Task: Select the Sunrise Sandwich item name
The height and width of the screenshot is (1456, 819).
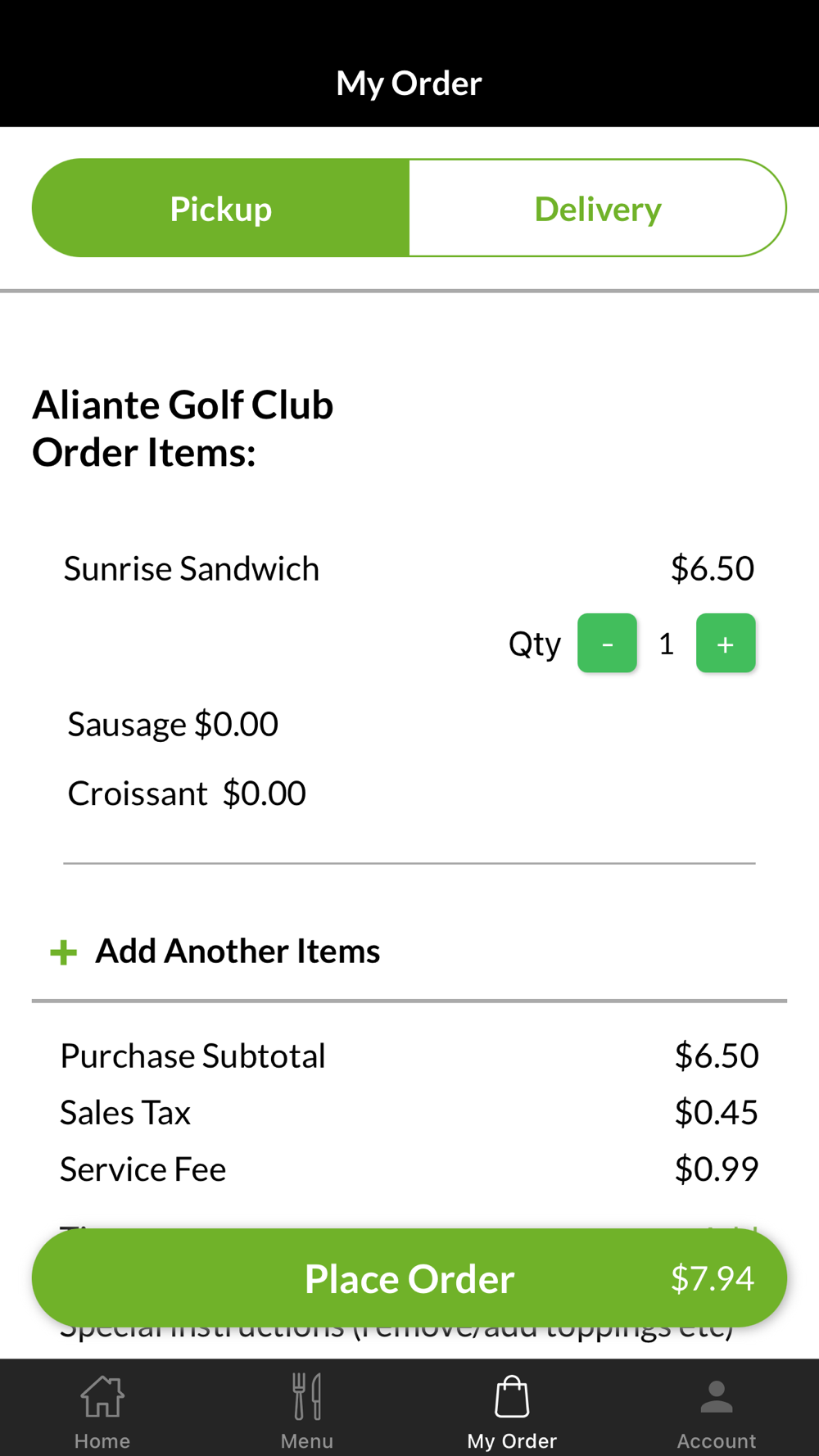Action: pos(192,569)
